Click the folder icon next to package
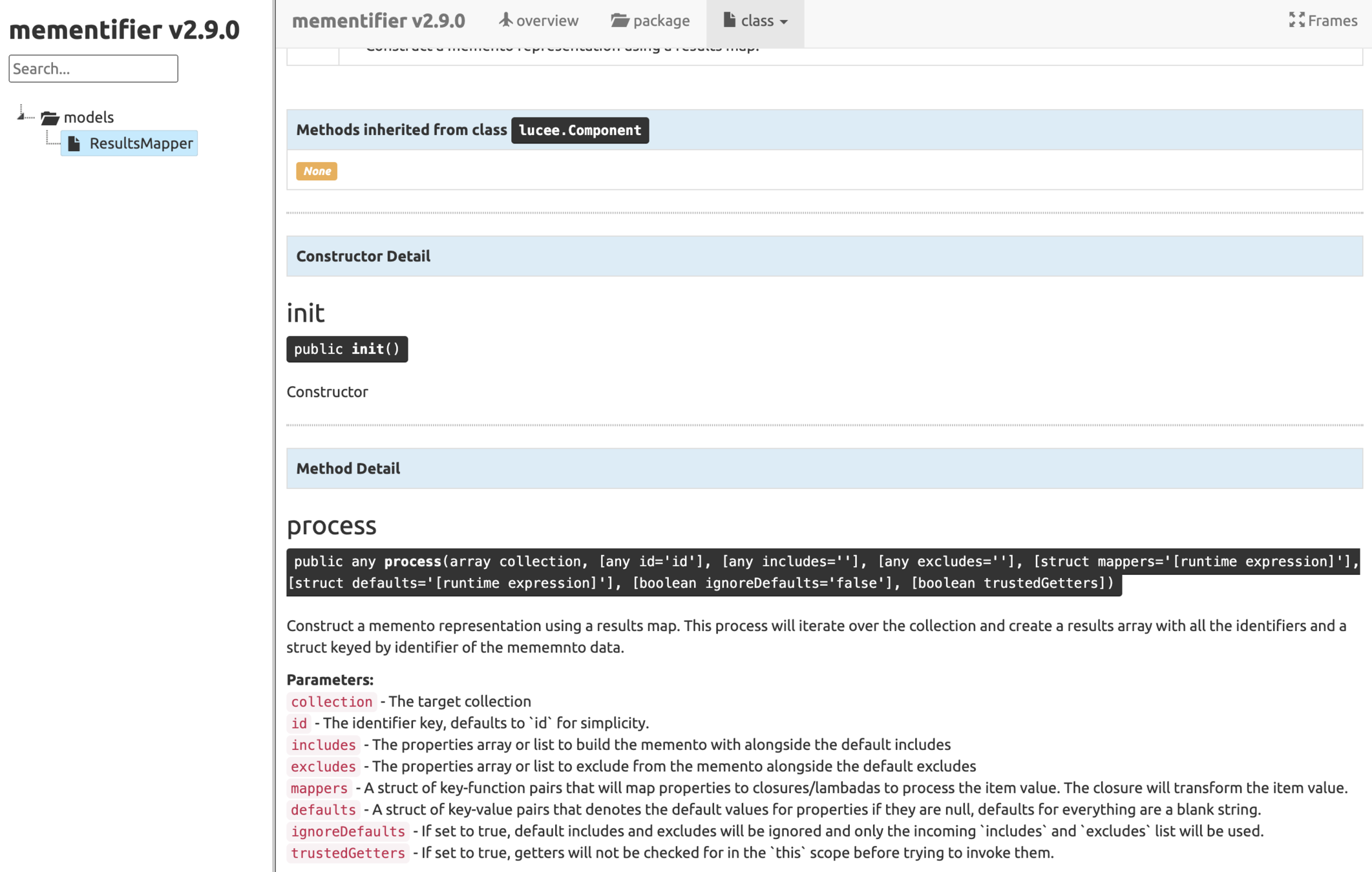1372x872 pixels. [x=619, y=20]
